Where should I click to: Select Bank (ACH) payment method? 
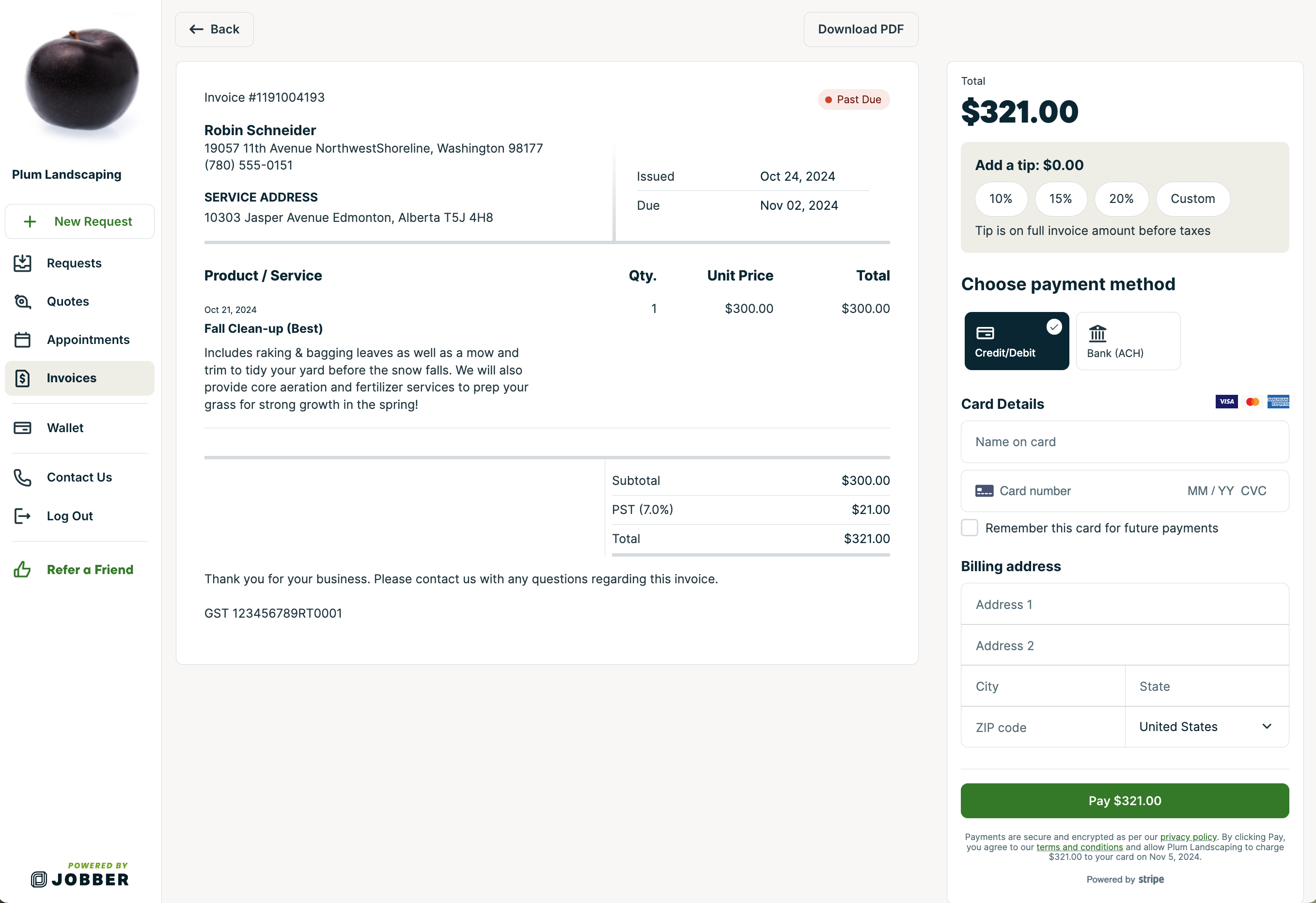pyautogui.click(x=1128, y=341)
